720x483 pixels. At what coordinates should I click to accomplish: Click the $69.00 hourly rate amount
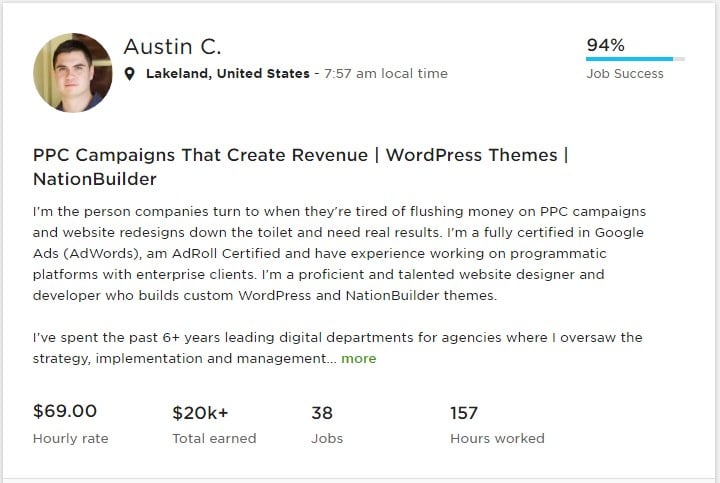[65, 412]
